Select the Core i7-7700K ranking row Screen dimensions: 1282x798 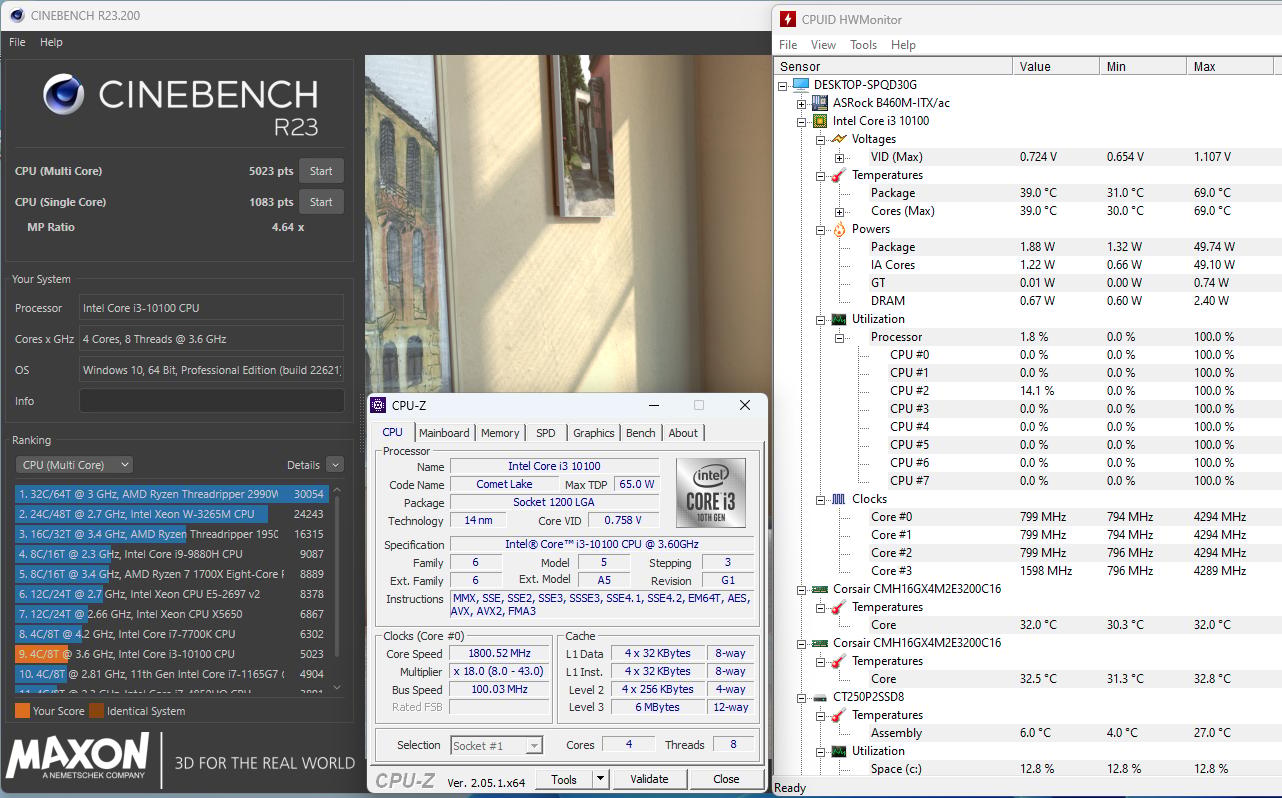172,634
